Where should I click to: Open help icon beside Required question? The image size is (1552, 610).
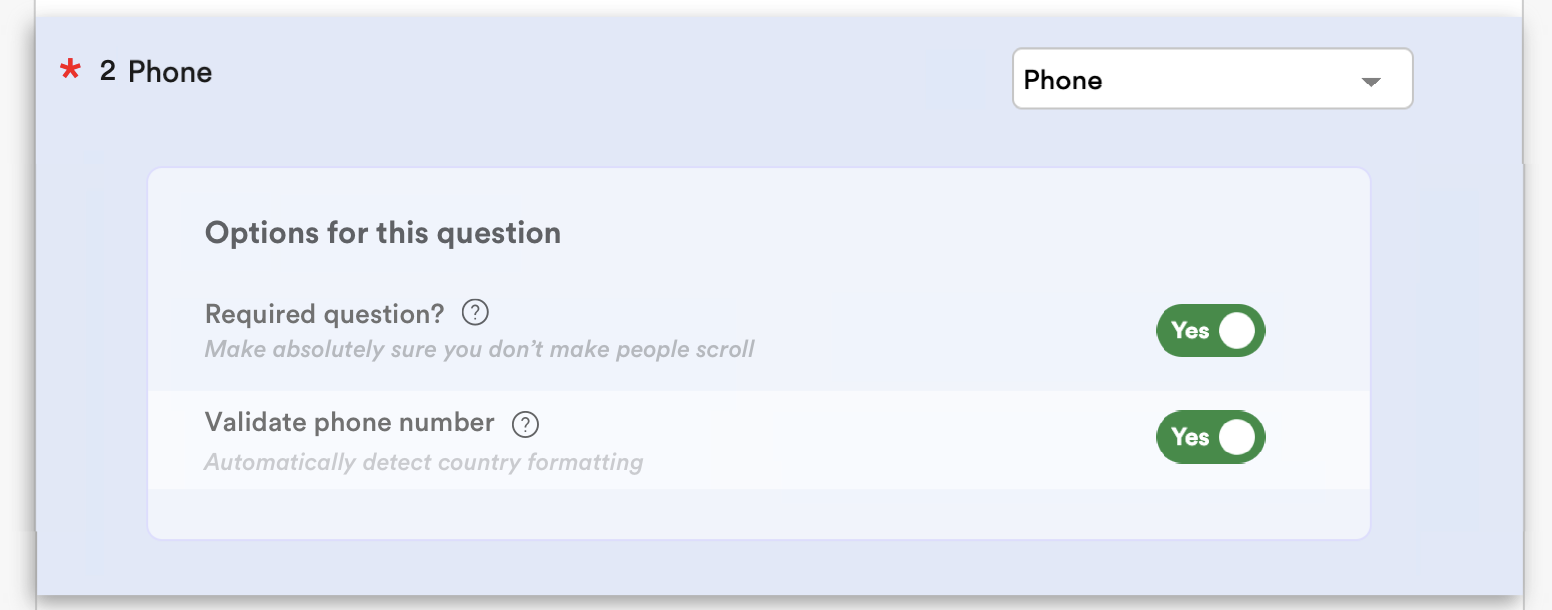pyautogui.click(x=475, y=314)
